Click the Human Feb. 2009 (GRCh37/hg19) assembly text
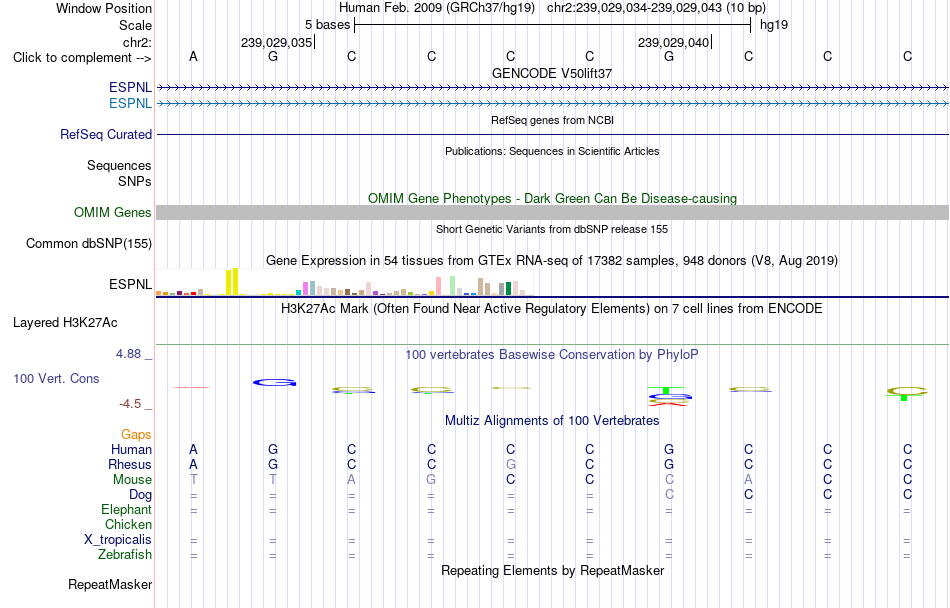 [437, 8]
